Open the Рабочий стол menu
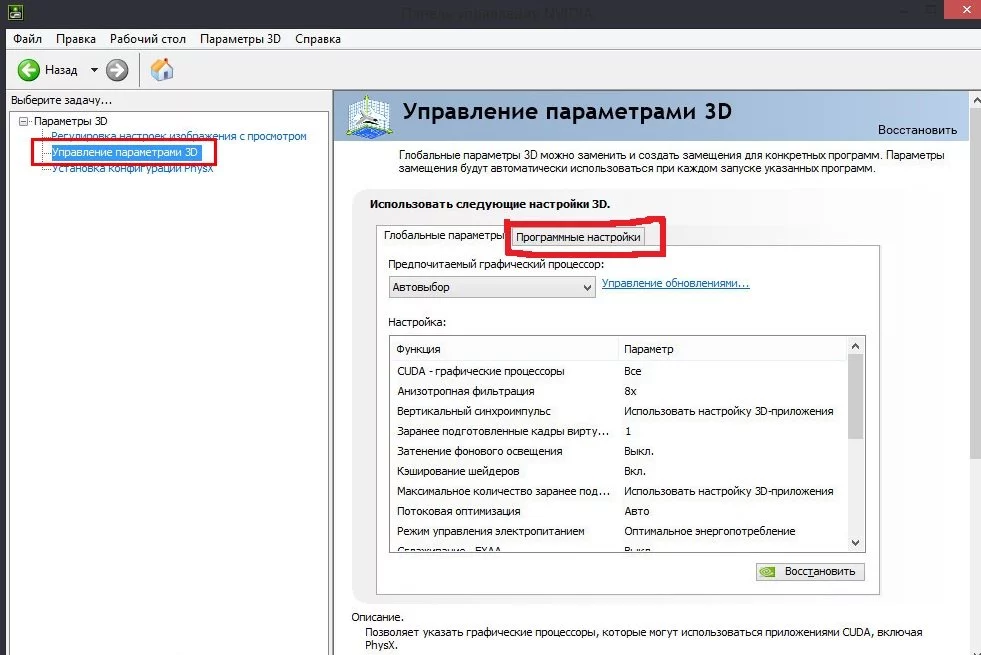The height and width of the screenshot is (655, 981). tap(148, 39)
